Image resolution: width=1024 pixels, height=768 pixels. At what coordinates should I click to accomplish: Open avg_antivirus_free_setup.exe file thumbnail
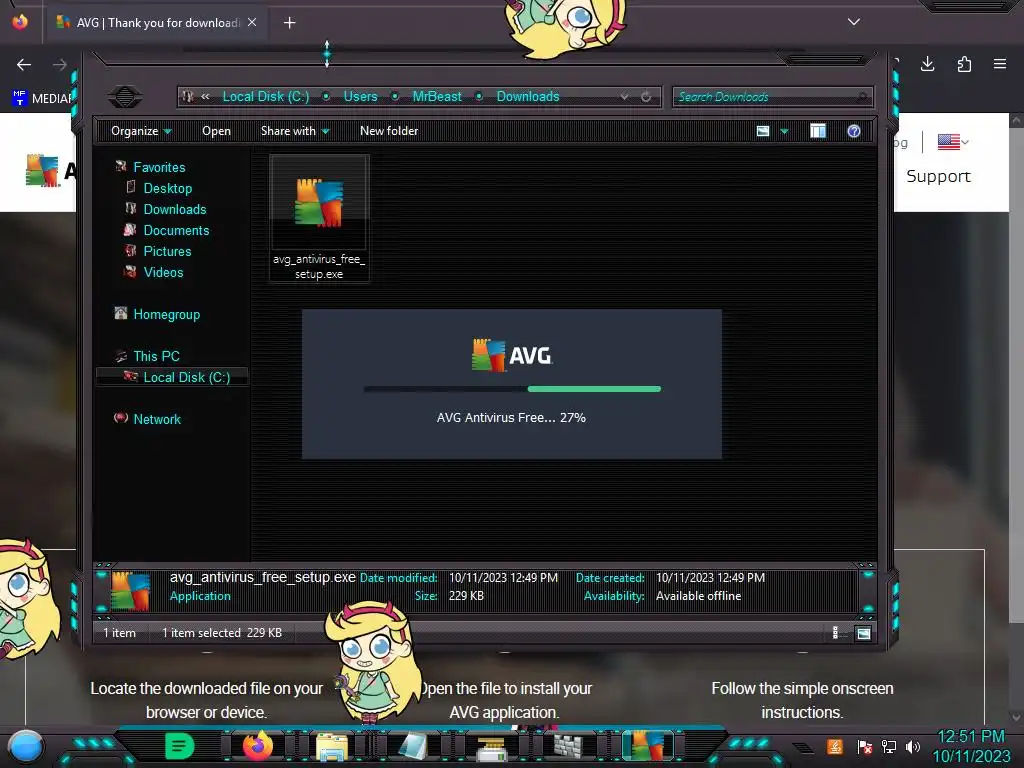coord(319,218)
